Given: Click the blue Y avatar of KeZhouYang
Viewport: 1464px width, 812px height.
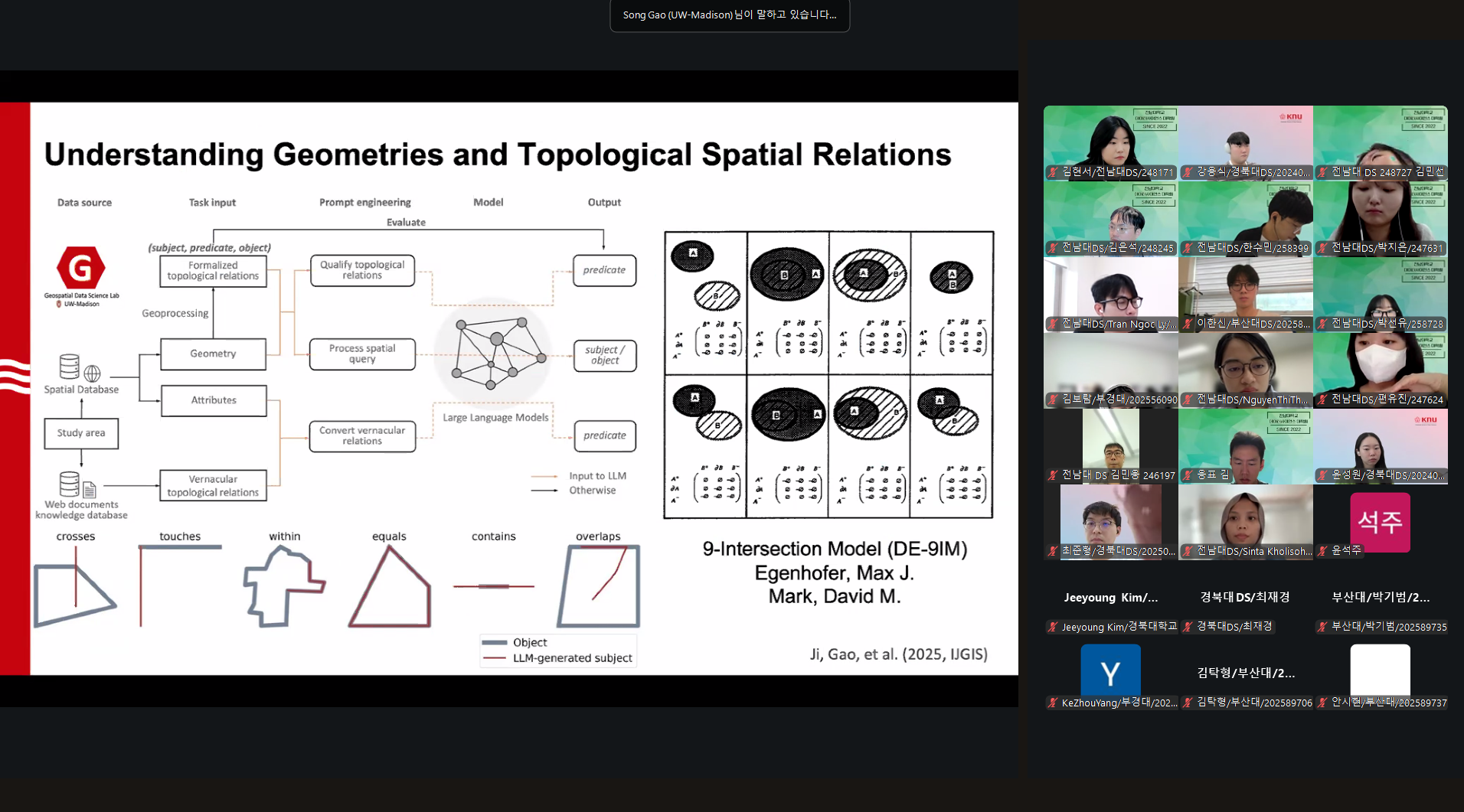Looking at the screenshot, I should tap(1110, 671).
